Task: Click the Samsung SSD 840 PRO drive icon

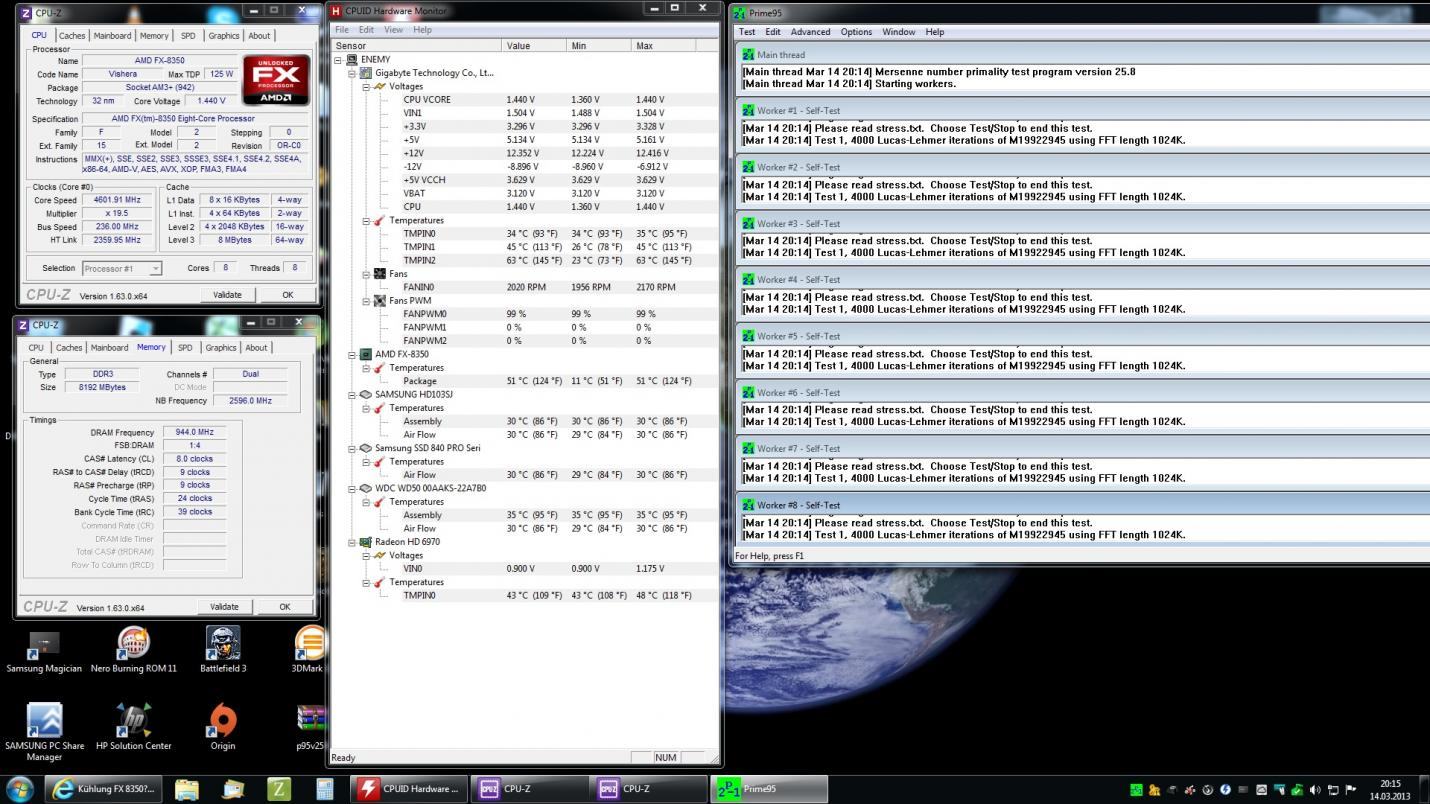Action: (x=366, y=448)
